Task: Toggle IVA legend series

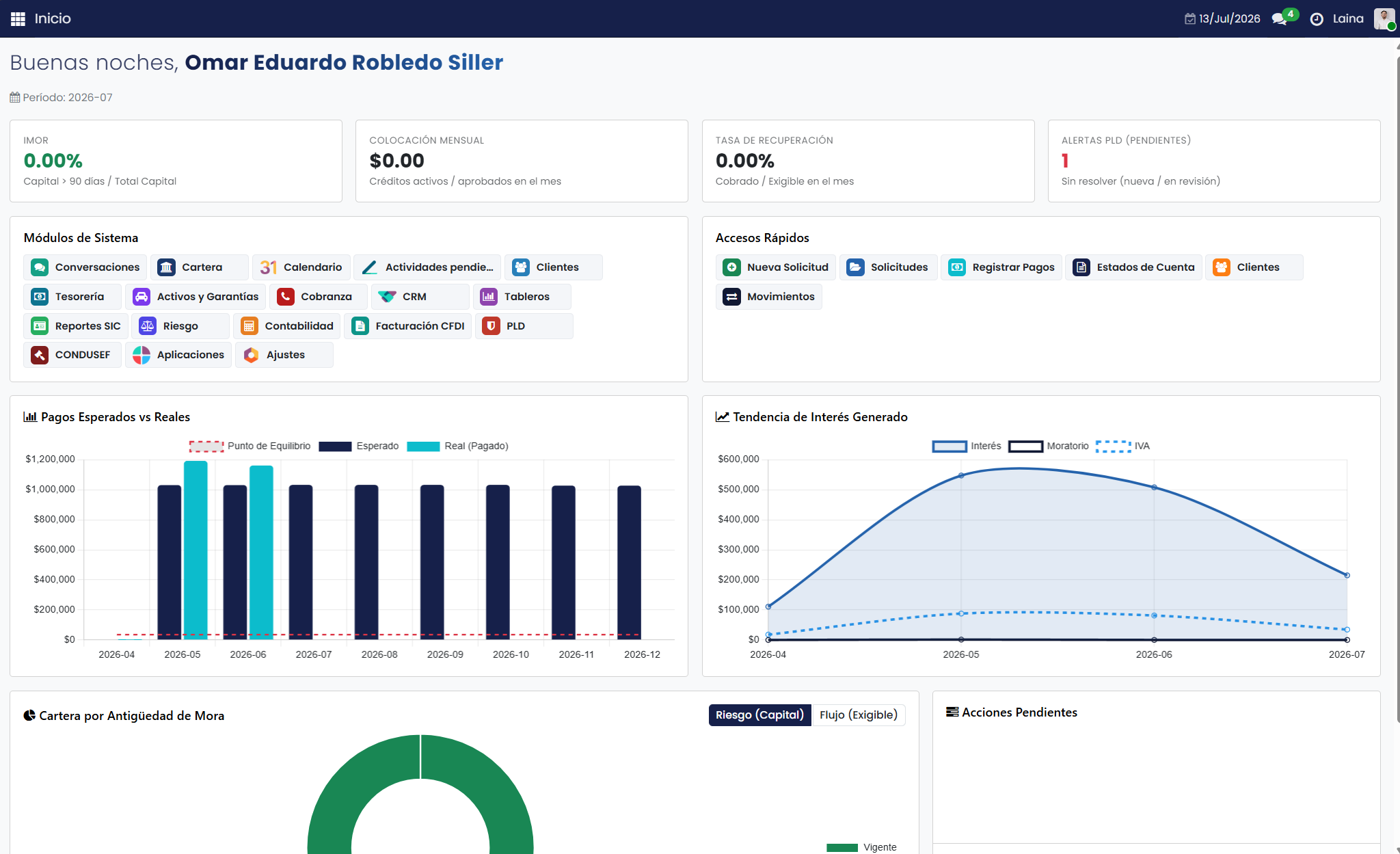Action: point(1123,446)
